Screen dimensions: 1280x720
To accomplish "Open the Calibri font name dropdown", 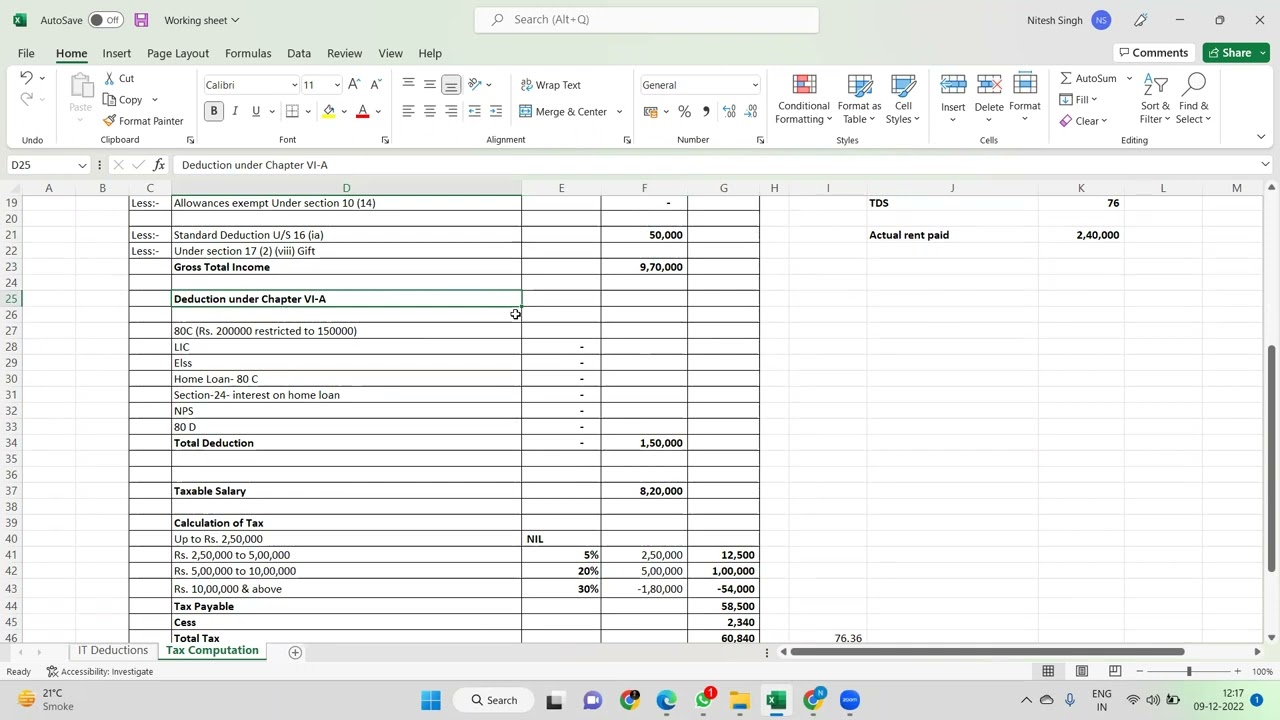I will [x=294, y=85].
